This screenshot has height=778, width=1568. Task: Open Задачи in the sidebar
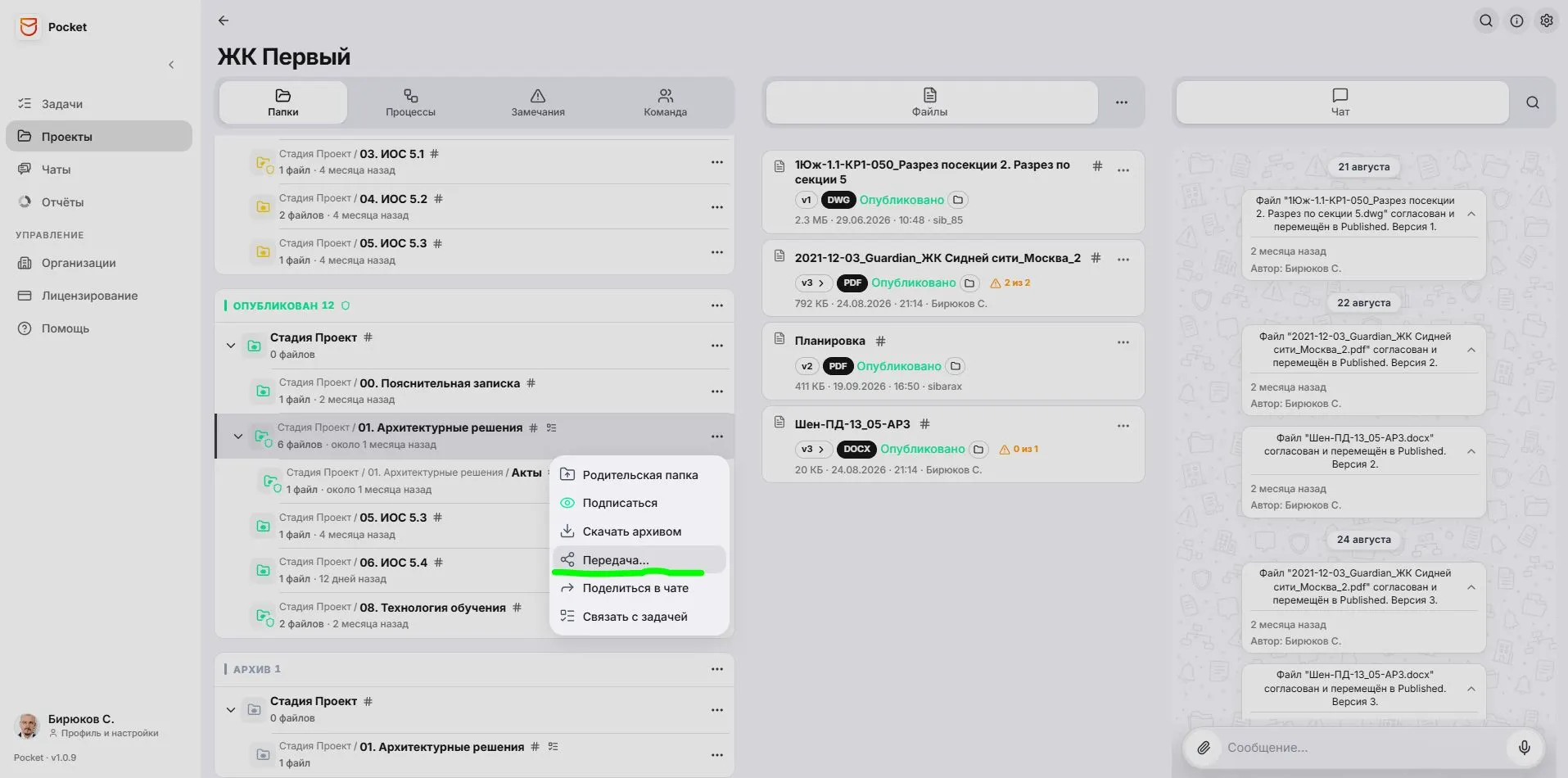99,104
